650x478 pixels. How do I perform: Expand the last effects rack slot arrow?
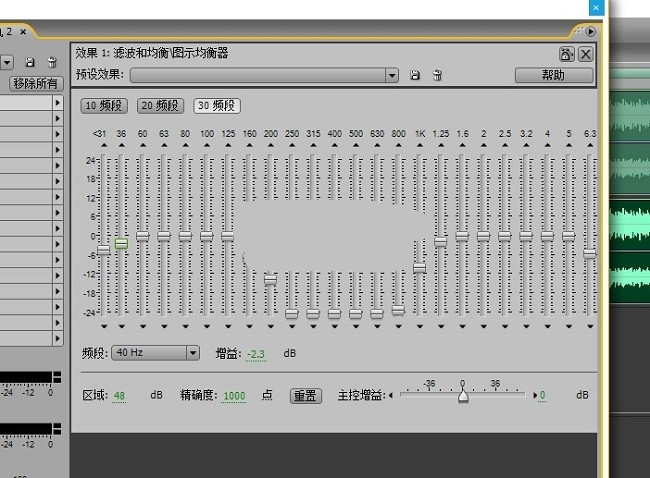point(58,339)
